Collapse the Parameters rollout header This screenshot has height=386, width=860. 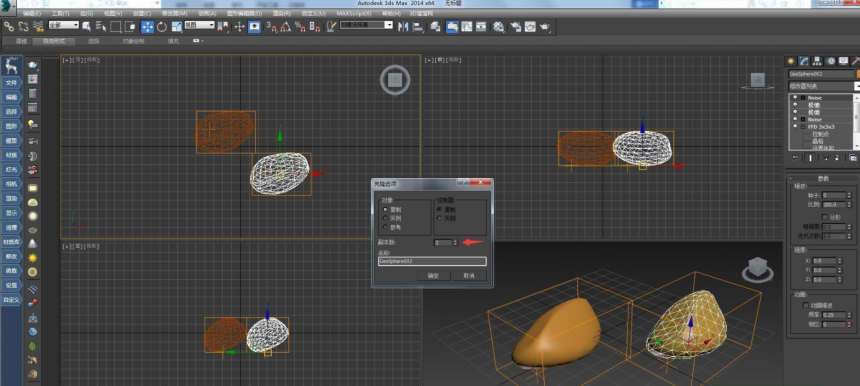[x=823, y=178]
